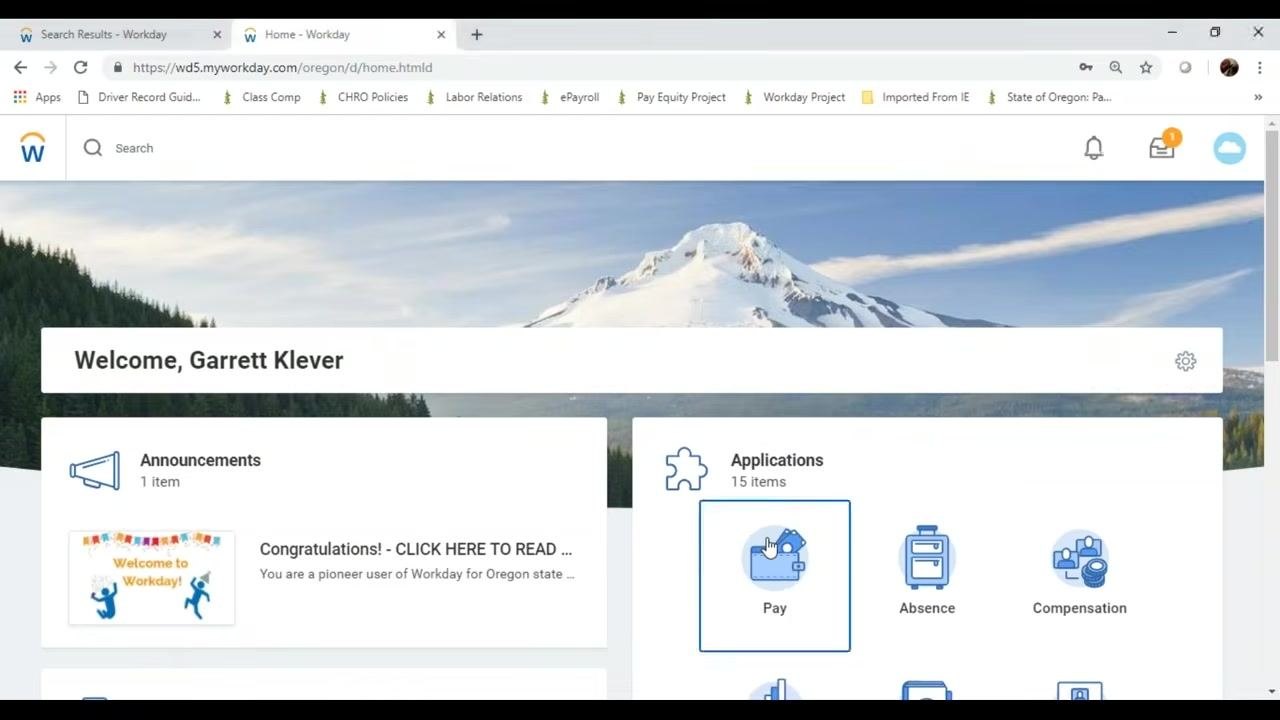Image resolution: width=1280 pixels, height=720 pixels.
Task: Go back to the previous page
Action: coord(21,67)
